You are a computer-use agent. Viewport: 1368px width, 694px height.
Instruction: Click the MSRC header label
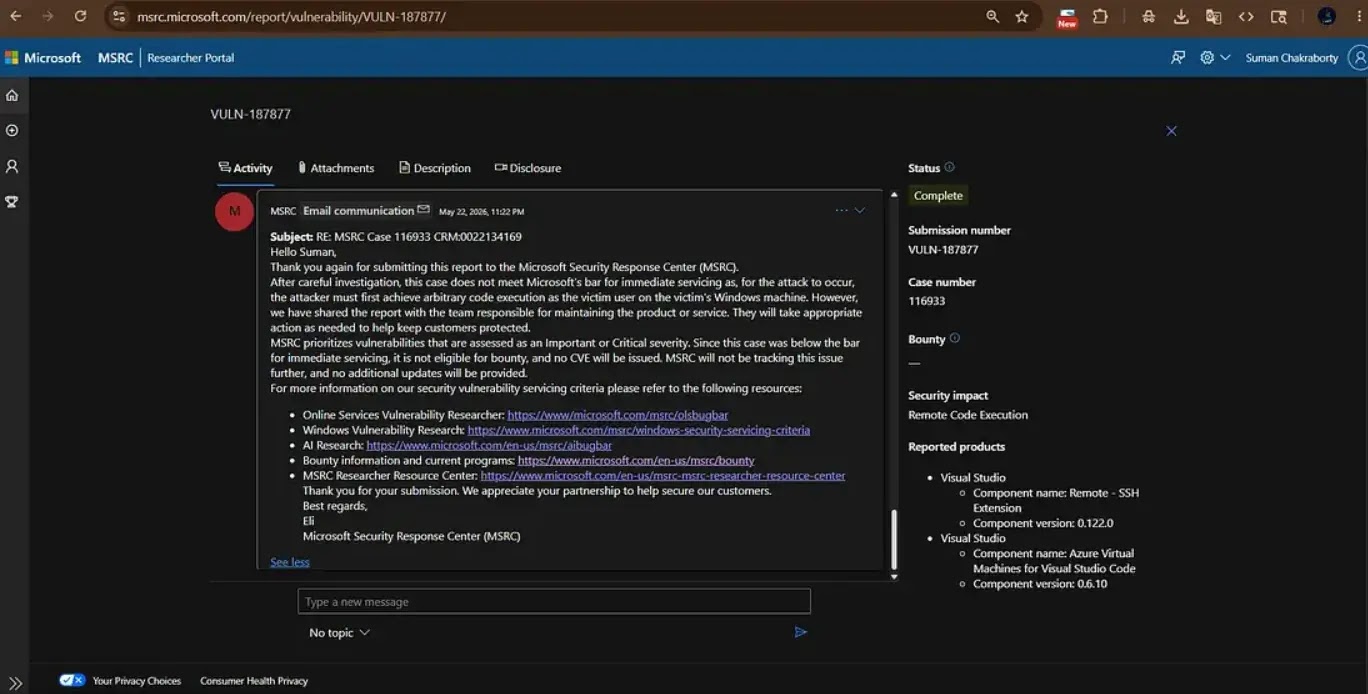click(x=115, y=58)
